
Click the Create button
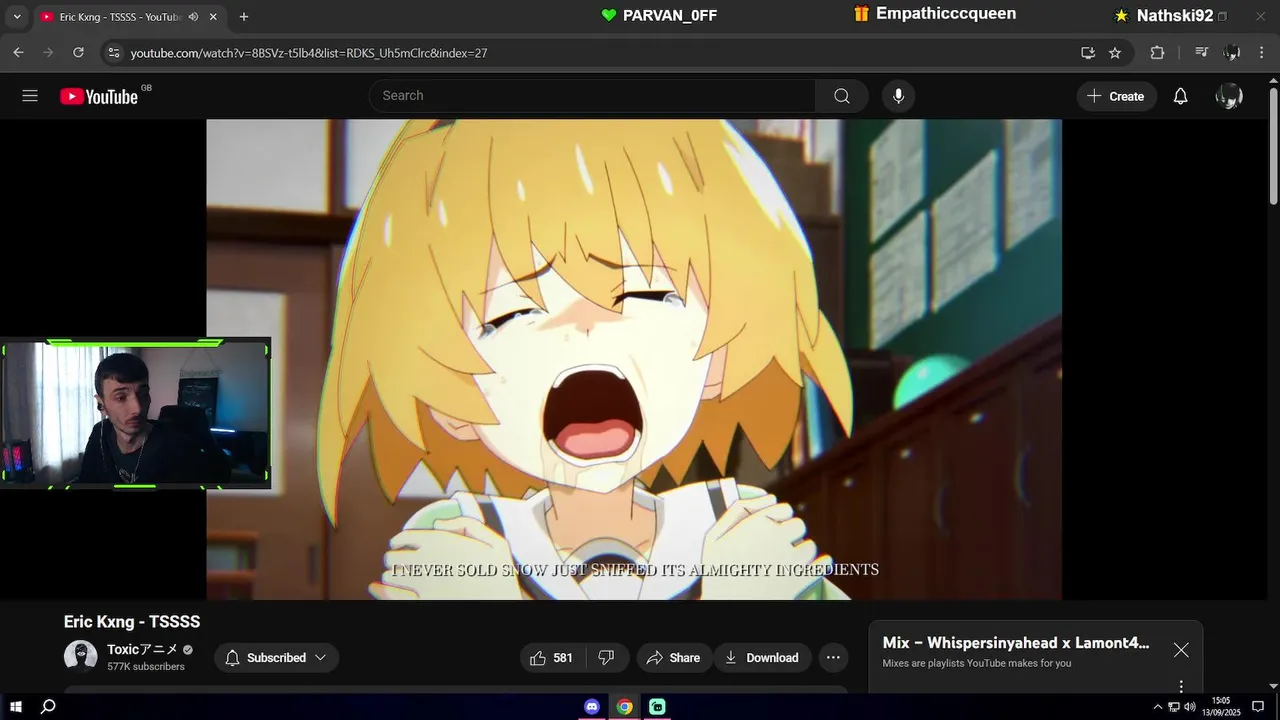point(1116,96)
